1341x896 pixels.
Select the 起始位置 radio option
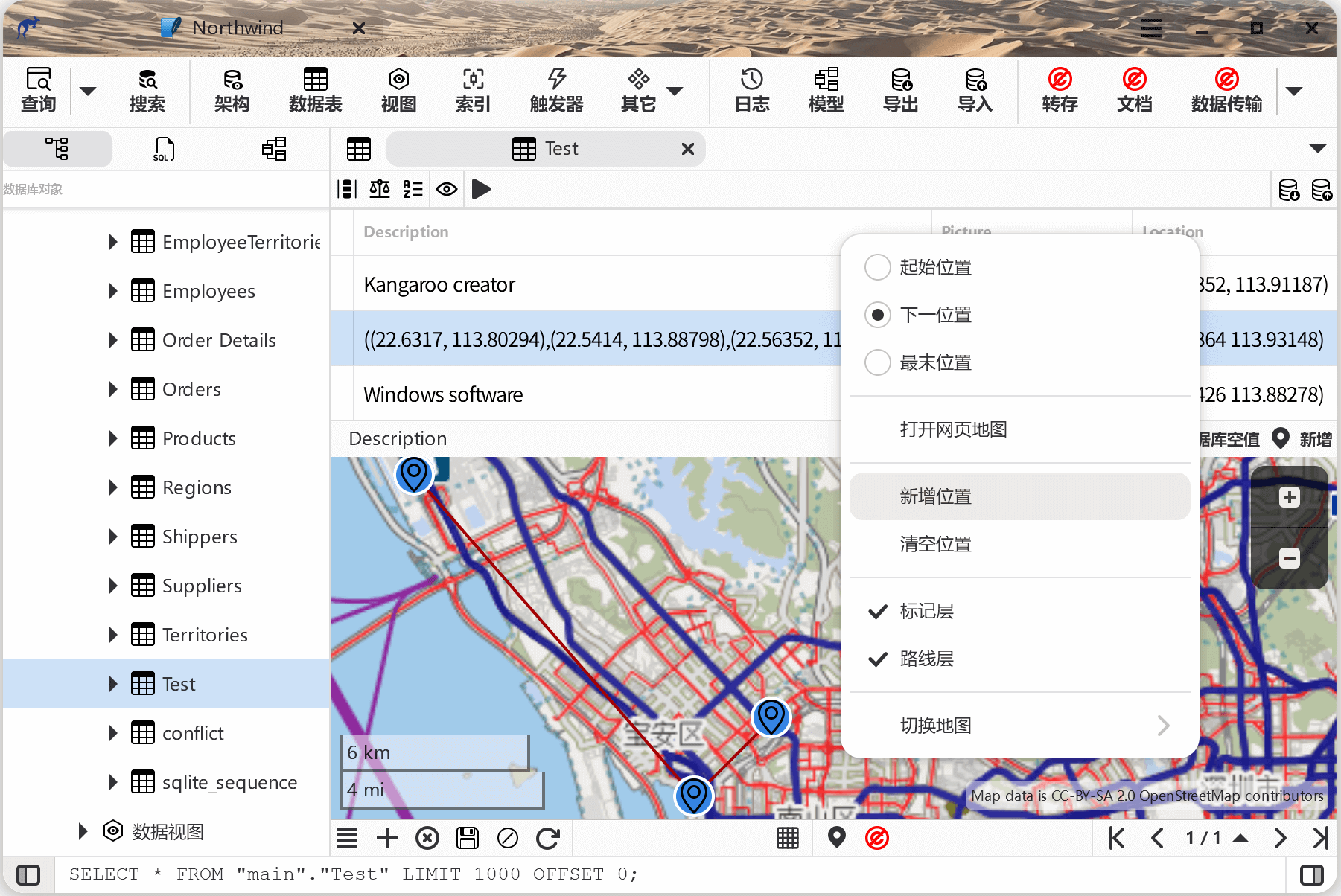coord(878,267)
